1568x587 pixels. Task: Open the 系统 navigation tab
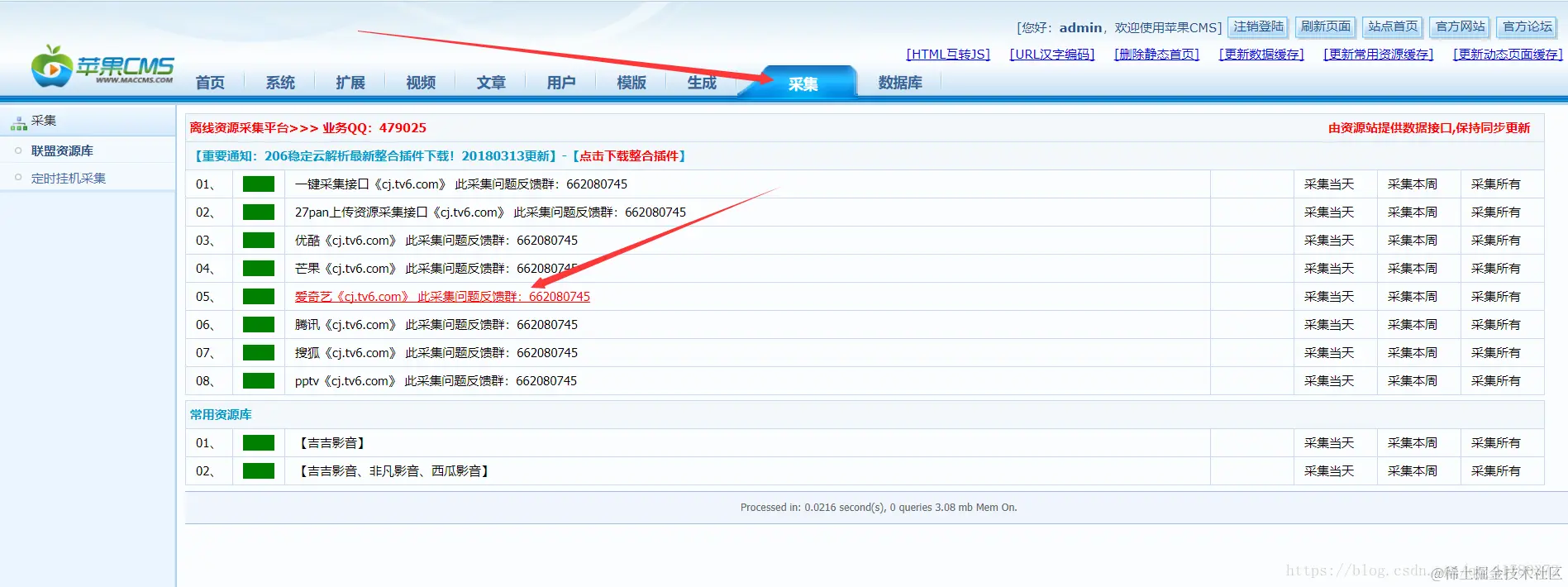tap(280, 83)
